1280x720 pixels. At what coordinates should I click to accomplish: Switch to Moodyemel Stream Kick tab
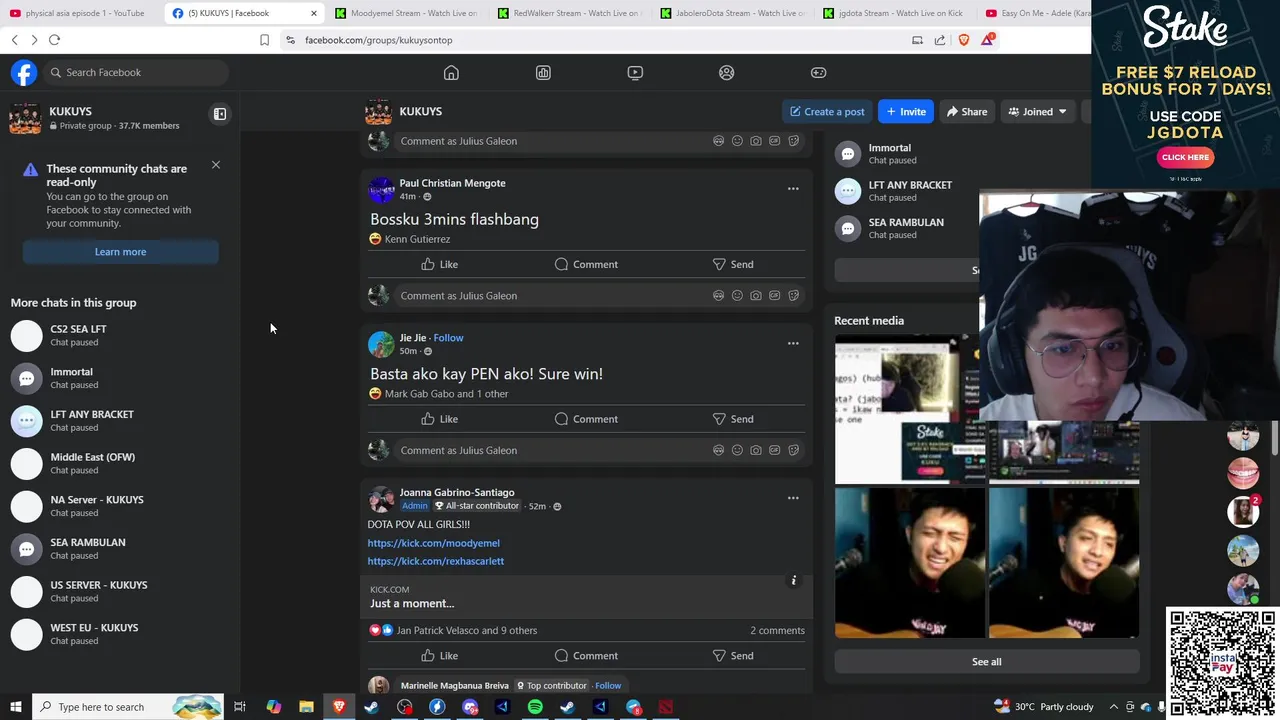point(406,13)
